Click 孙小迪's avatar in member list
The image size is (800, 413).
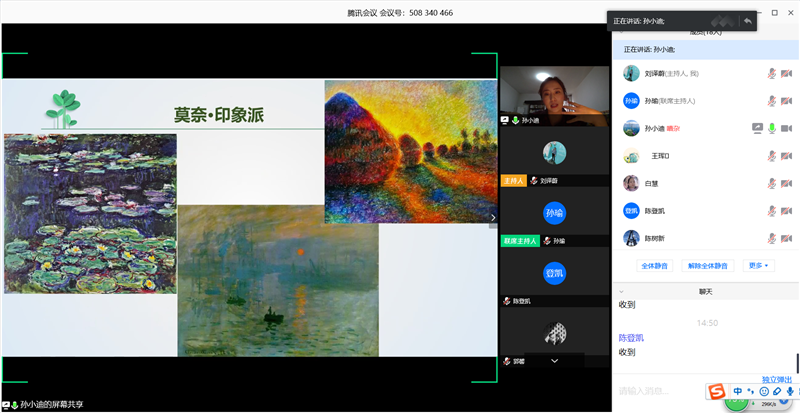pos(631,128)
